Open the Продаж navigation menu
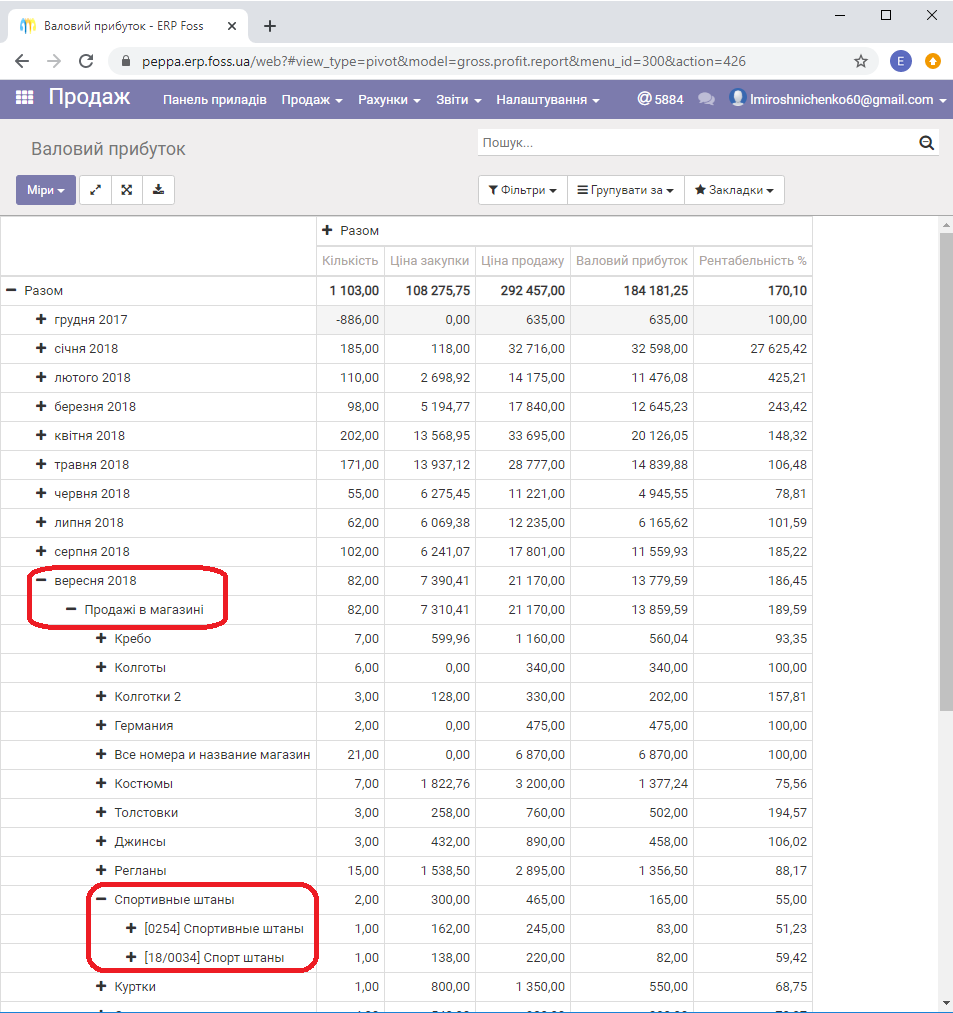The width and height of the screenshot is (953, 1013). point(312,99)
